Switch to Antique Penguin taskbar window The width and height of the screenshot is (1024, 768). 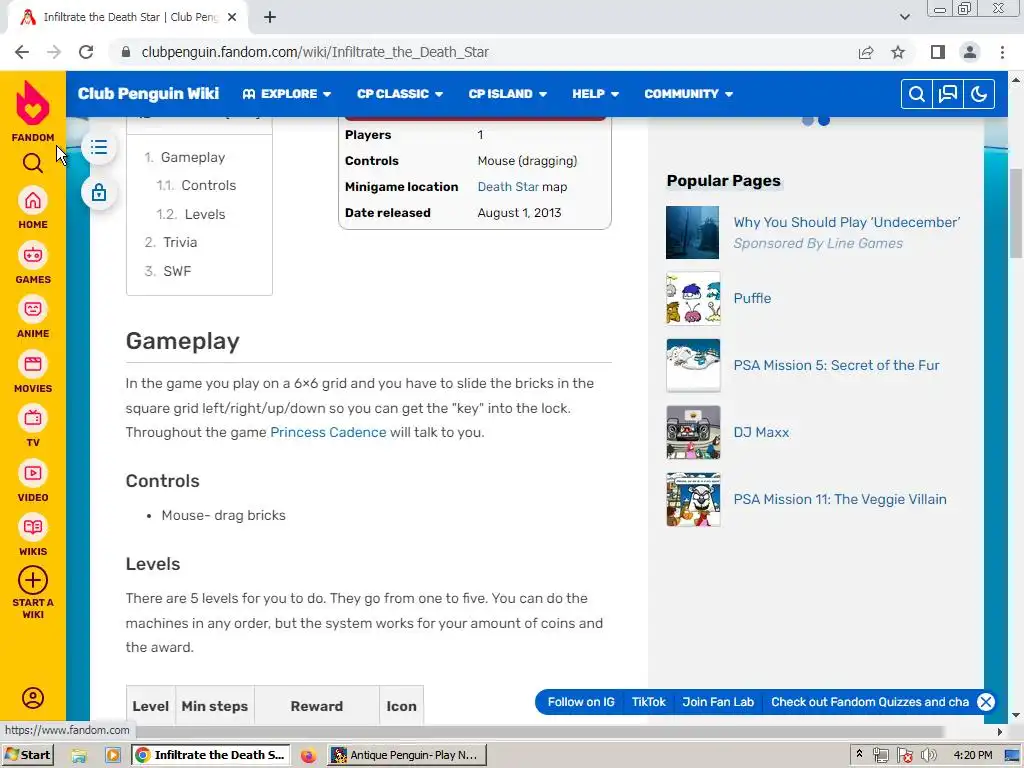408,755
